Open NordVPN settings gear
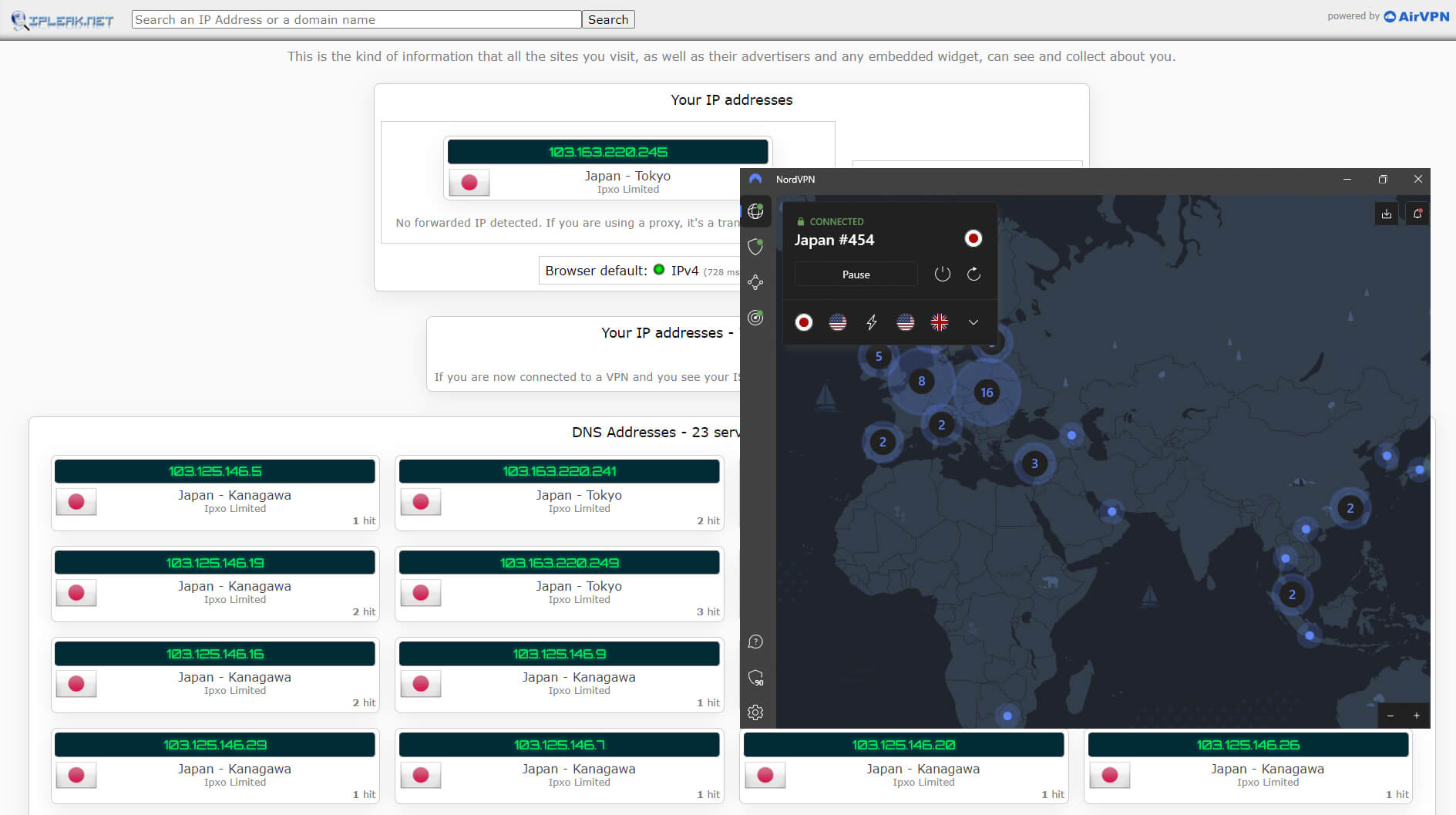Viewport: 1456px width, 815px height. point(755,712)
